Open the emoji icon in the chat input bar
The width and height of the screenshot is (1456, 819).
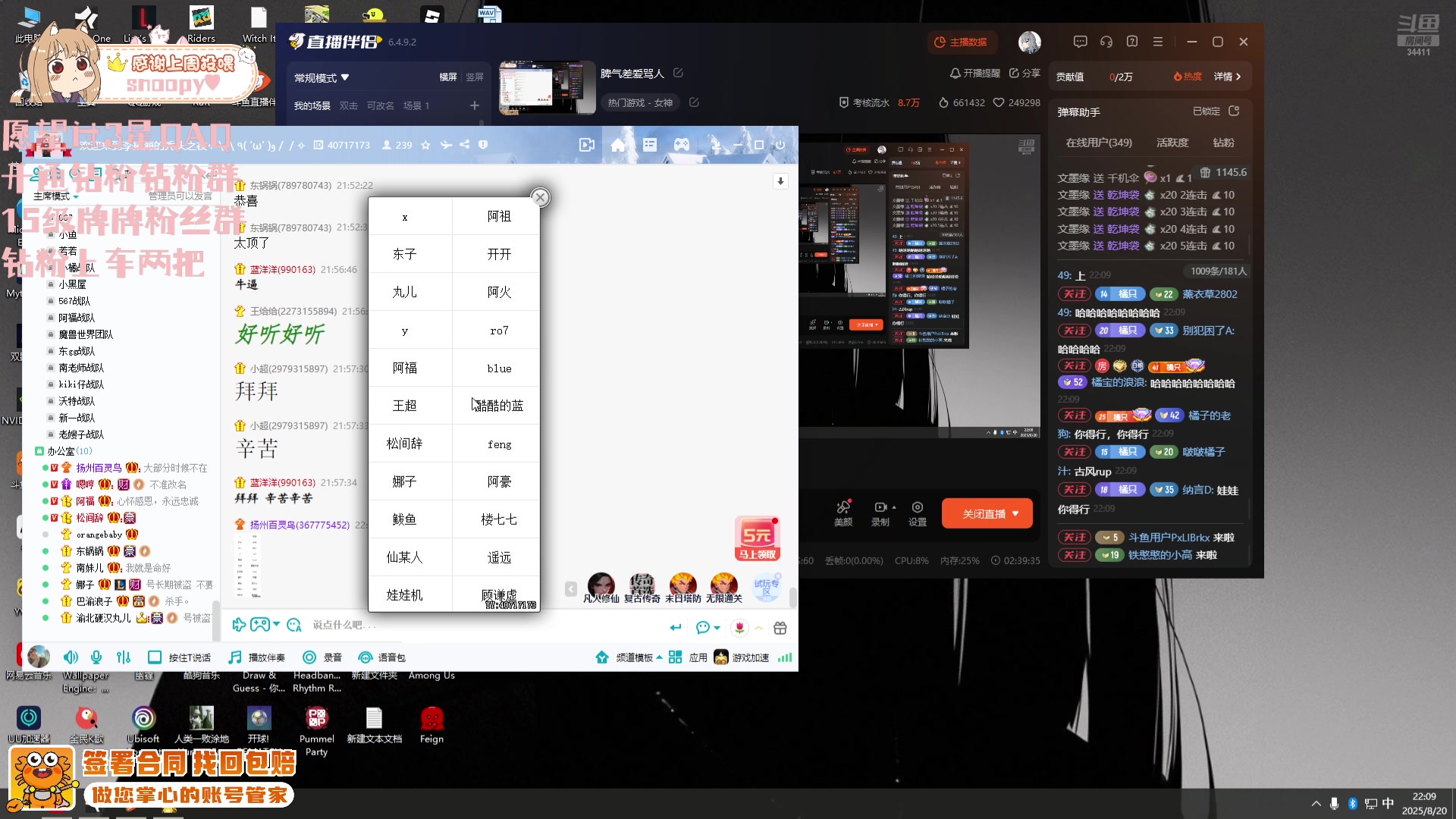coord(294,625)
